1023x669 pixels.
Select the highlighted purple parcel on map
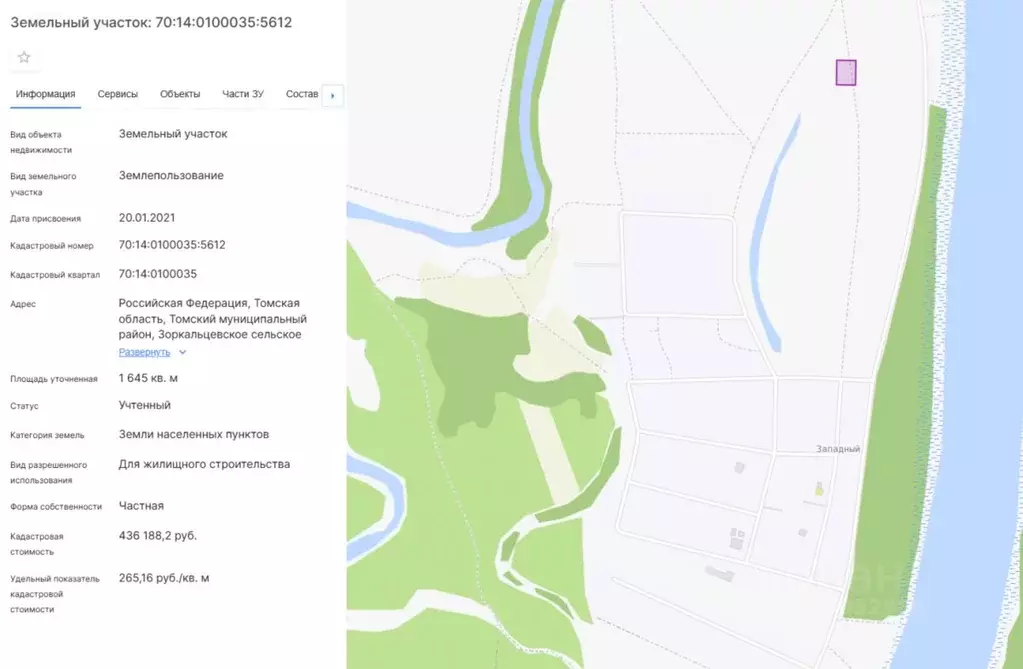846,72
